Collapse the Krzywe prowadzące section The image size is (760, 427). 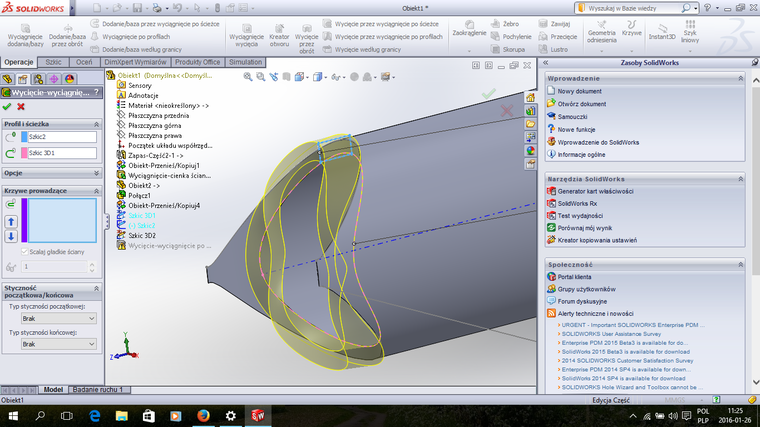click(96, 191)
